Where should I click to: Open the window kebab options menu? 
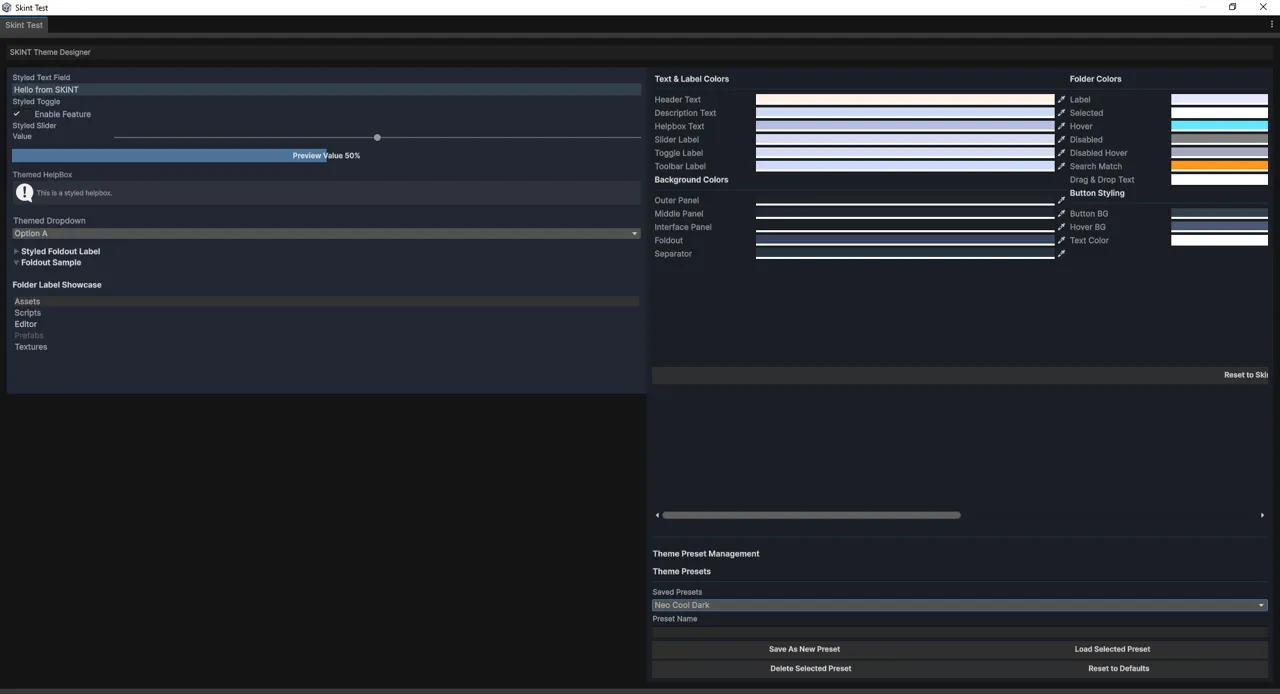tap(1271, 25)
